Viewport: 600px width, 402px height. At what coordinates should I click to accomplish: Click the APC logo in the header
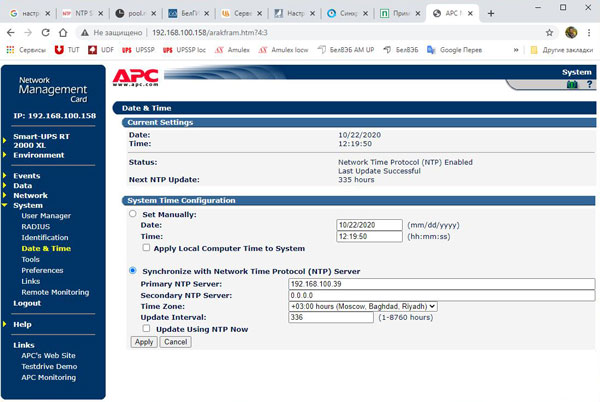pyautogui.click(x=134, y=75)
